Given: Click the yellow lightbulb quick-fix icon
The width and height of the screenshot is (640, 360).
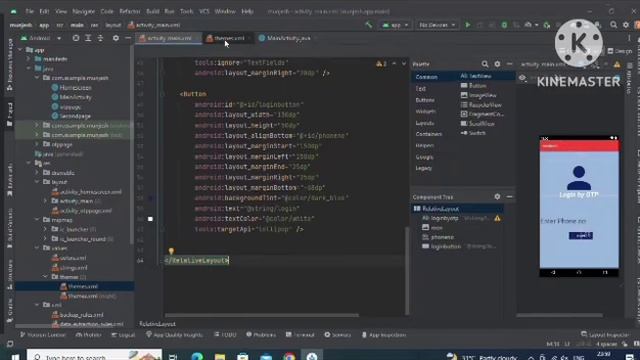Looking at the screenshot, I should [171, 251].
